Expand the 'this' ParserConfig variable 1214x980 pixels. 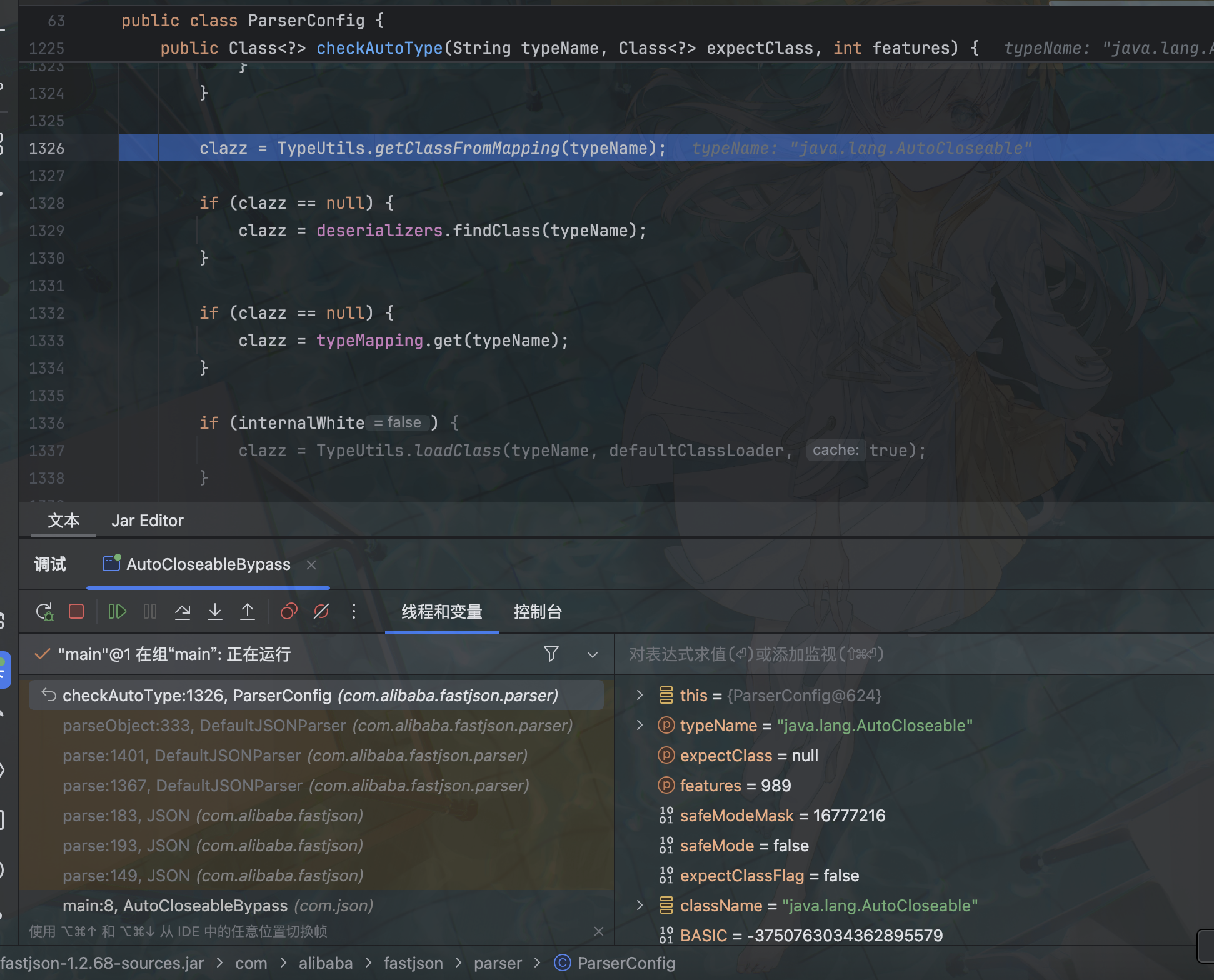639,695
